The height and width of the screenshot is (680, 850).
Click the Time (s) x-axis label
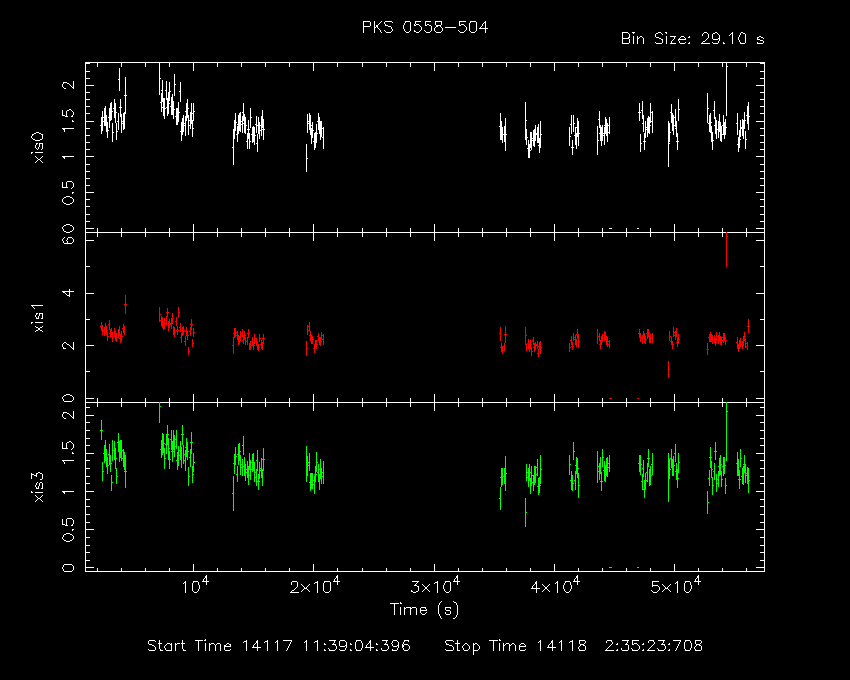tap(424, 610)
